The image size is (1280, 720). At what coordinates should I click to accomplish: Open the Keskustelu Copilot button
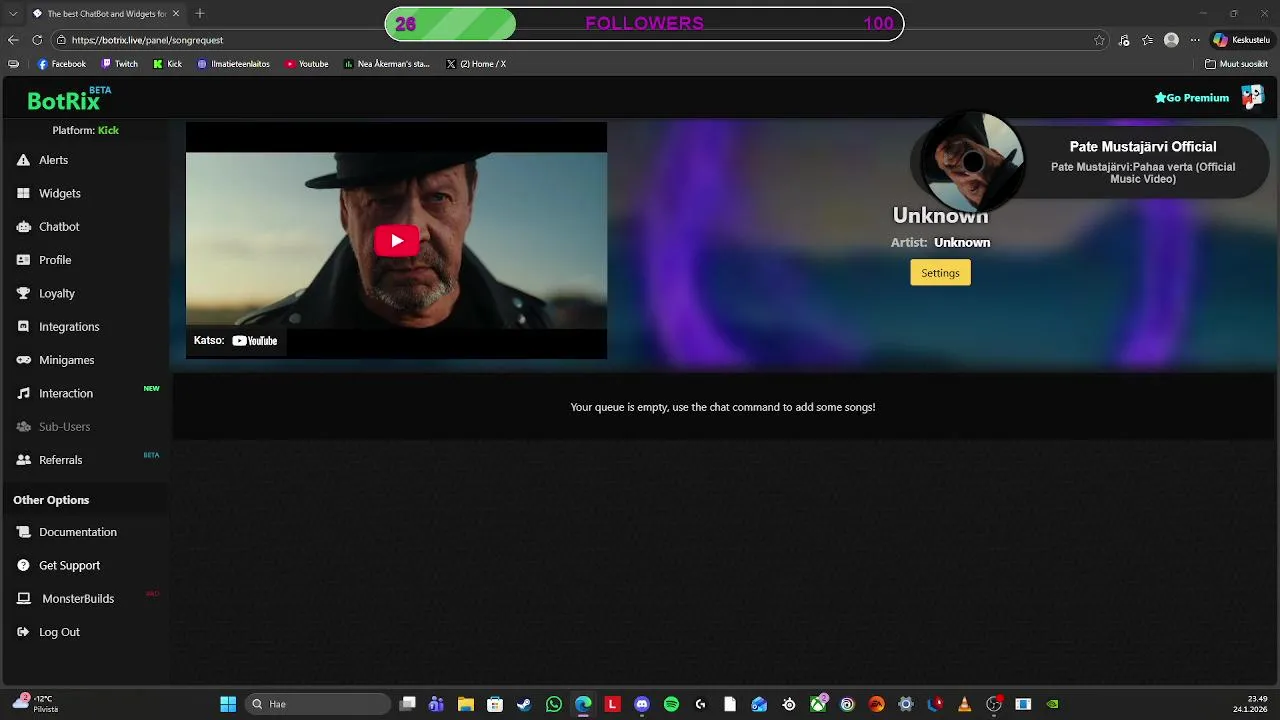pyautogui.click(x=1241, y=40)
